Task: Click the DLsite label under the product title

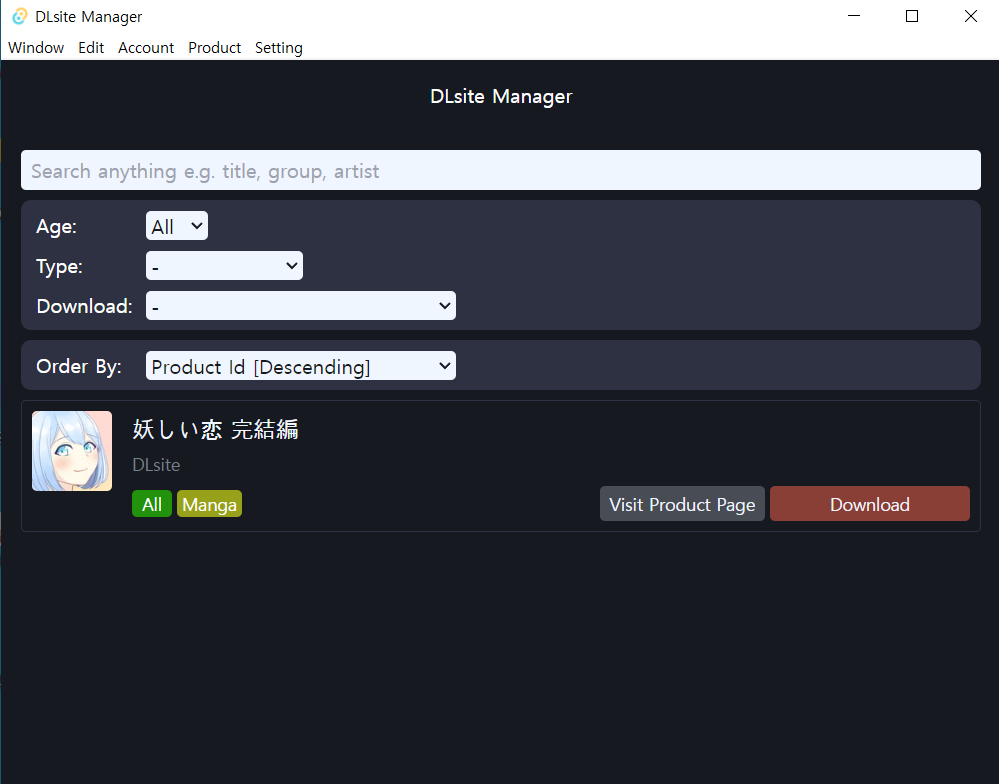Action: click(155, 465)
